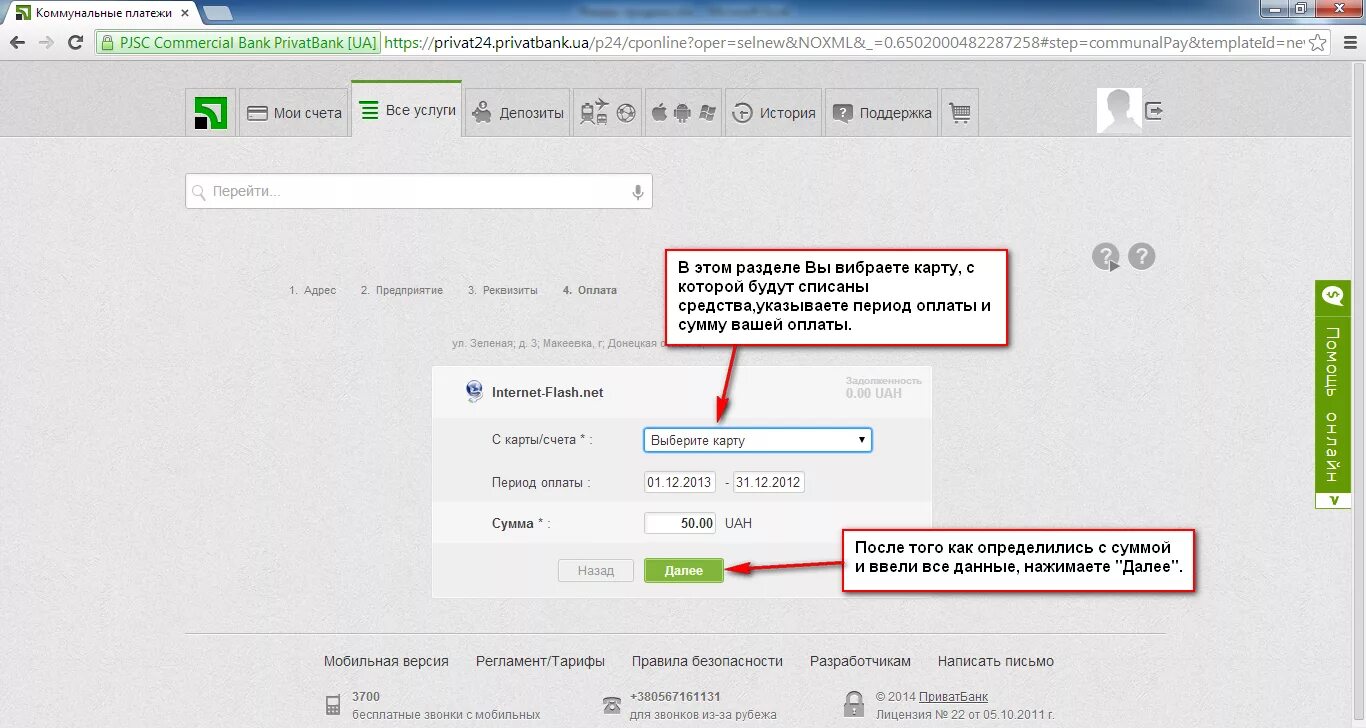Screen dimensions: 1366x728
Task: Click the green SSL padlock certificate badge
Action: [239, 43]
